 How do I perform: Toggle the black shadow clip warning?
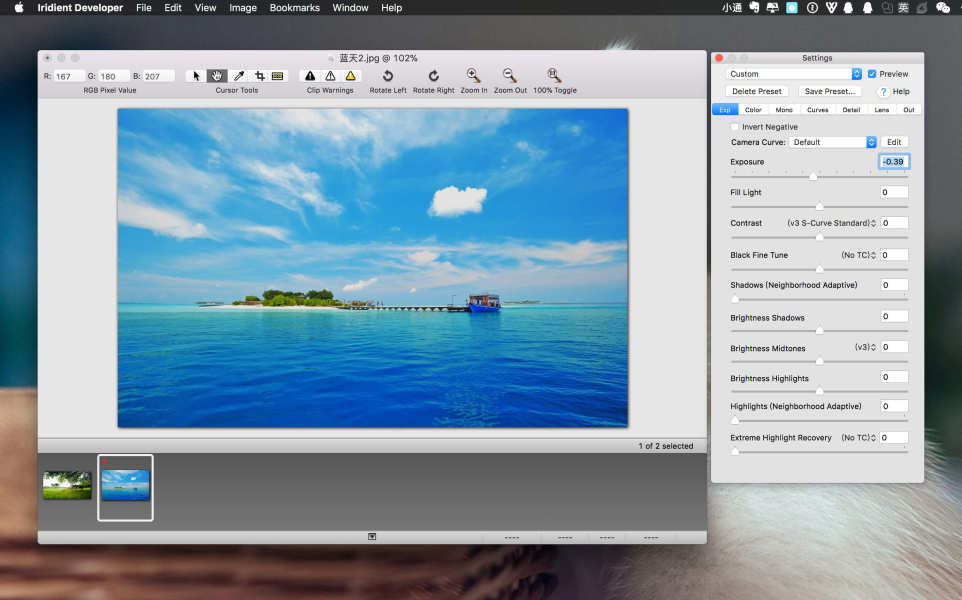click(310, 76)
